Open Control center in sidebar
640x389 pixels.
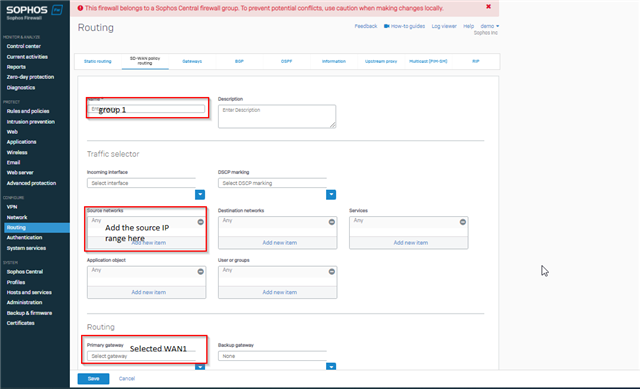pyautogui.click(x=24, y=46)
